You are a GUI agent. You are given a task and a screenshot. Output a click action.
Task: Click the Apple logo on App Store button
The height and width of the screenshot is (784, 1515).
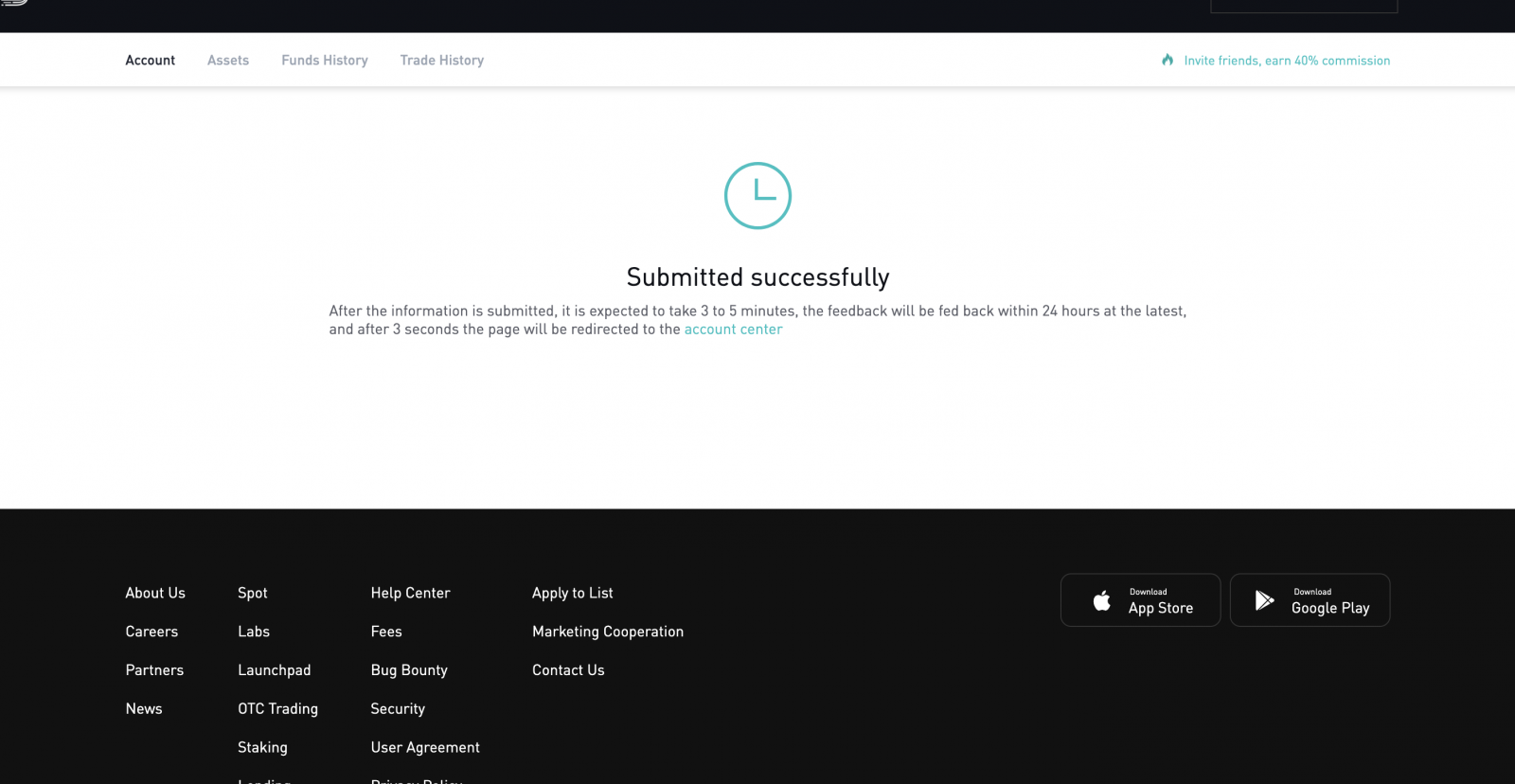1101,600
